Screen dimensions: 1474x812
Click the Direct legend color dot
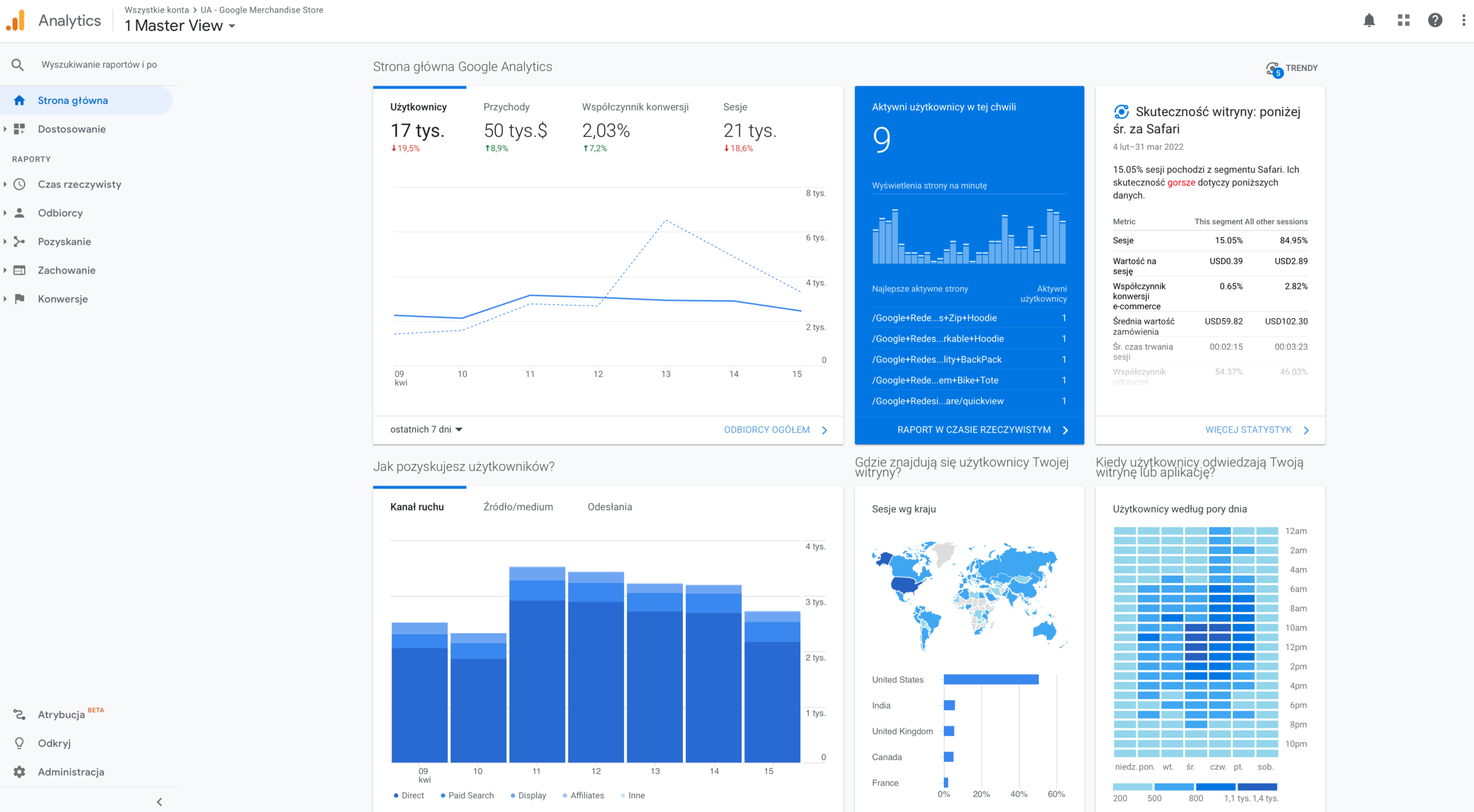396,796
